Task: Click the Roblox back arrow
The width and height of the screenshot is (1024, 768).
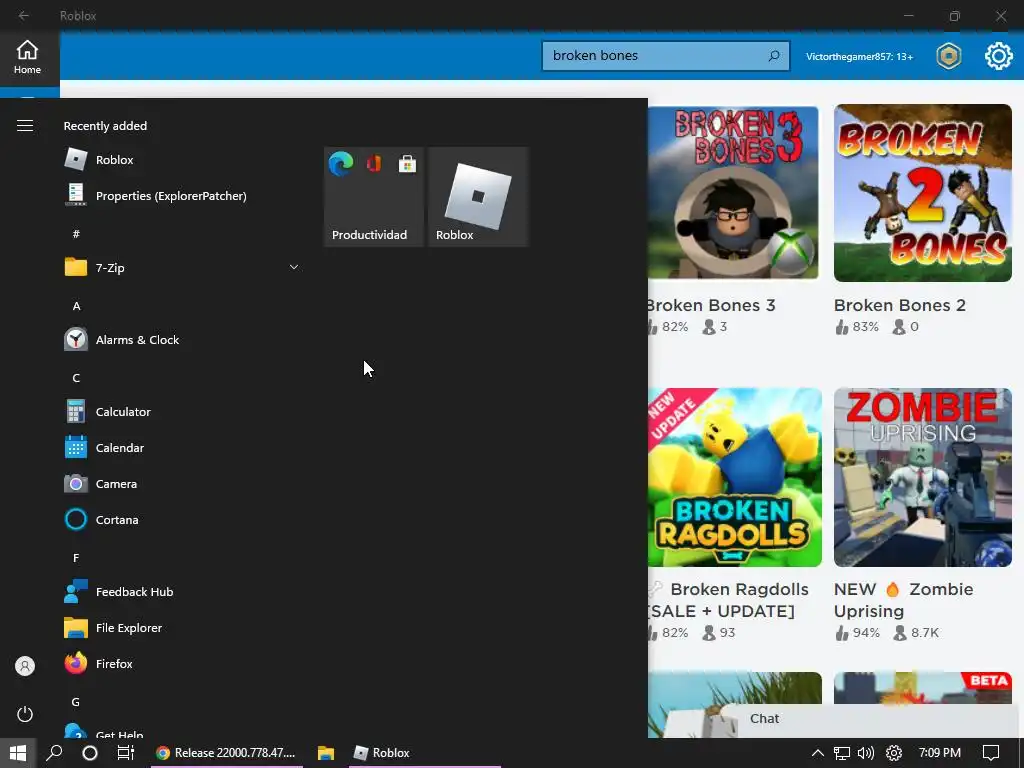Action: coord(24,15)
